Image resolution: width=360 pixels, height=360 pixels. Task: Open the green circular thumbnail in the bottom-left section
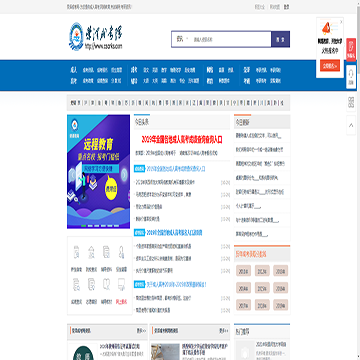coord(83,352)
